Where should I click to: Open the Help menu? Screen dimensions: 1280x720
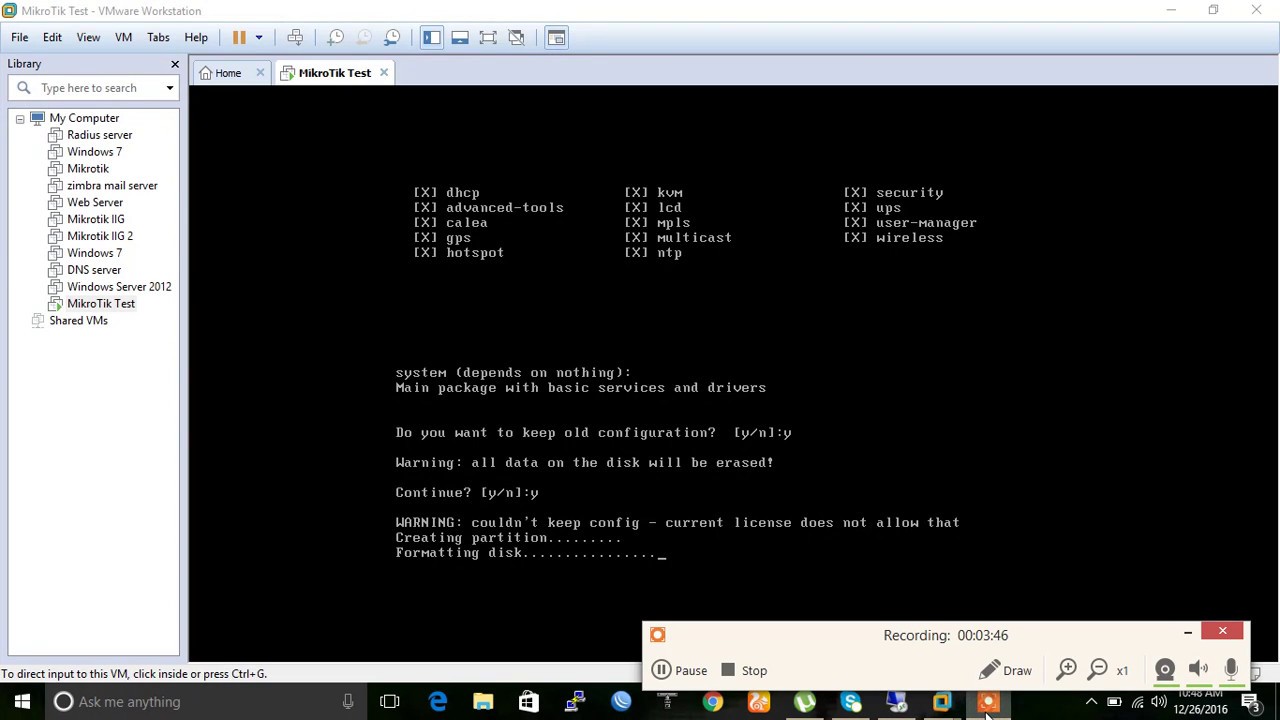coord(196,38)
